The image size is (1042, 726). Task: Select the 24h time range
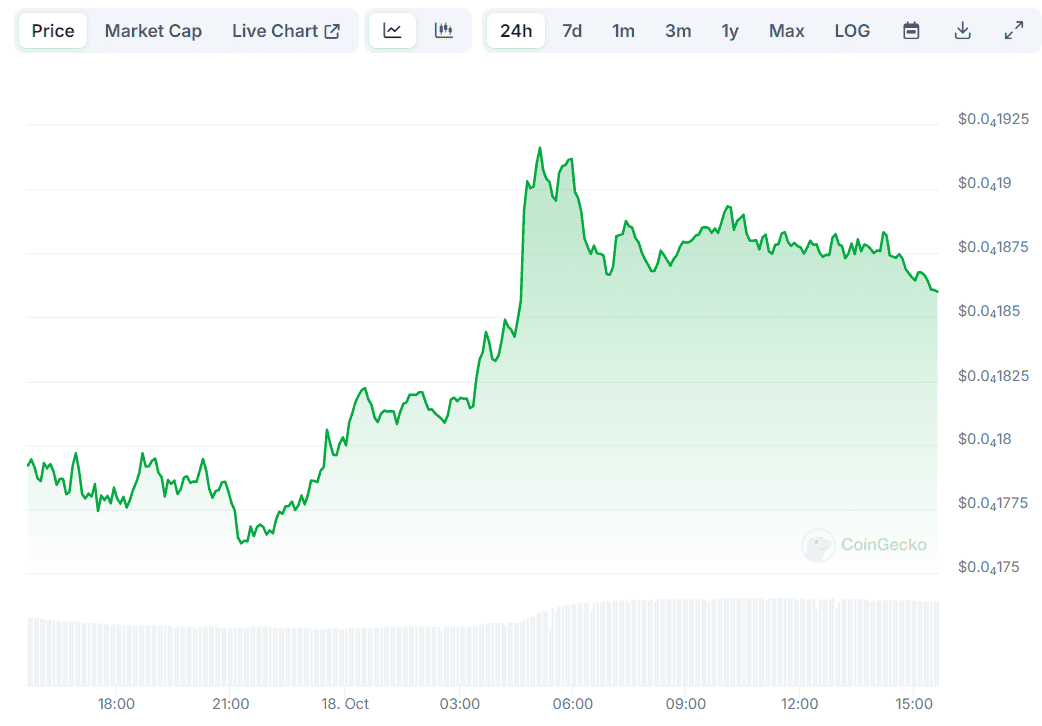click(x=516, y=31)
